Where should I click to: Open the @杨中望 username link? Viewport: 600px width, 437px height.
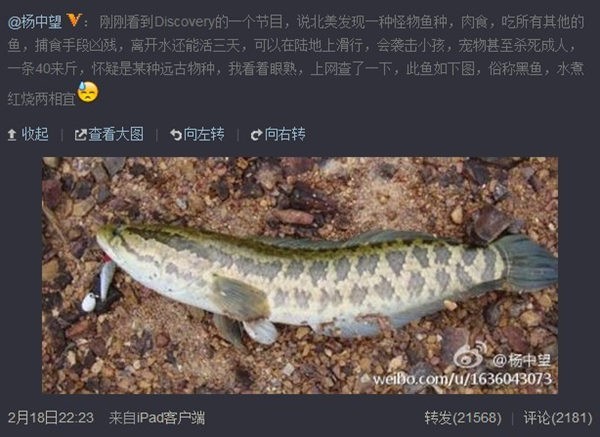35,22
